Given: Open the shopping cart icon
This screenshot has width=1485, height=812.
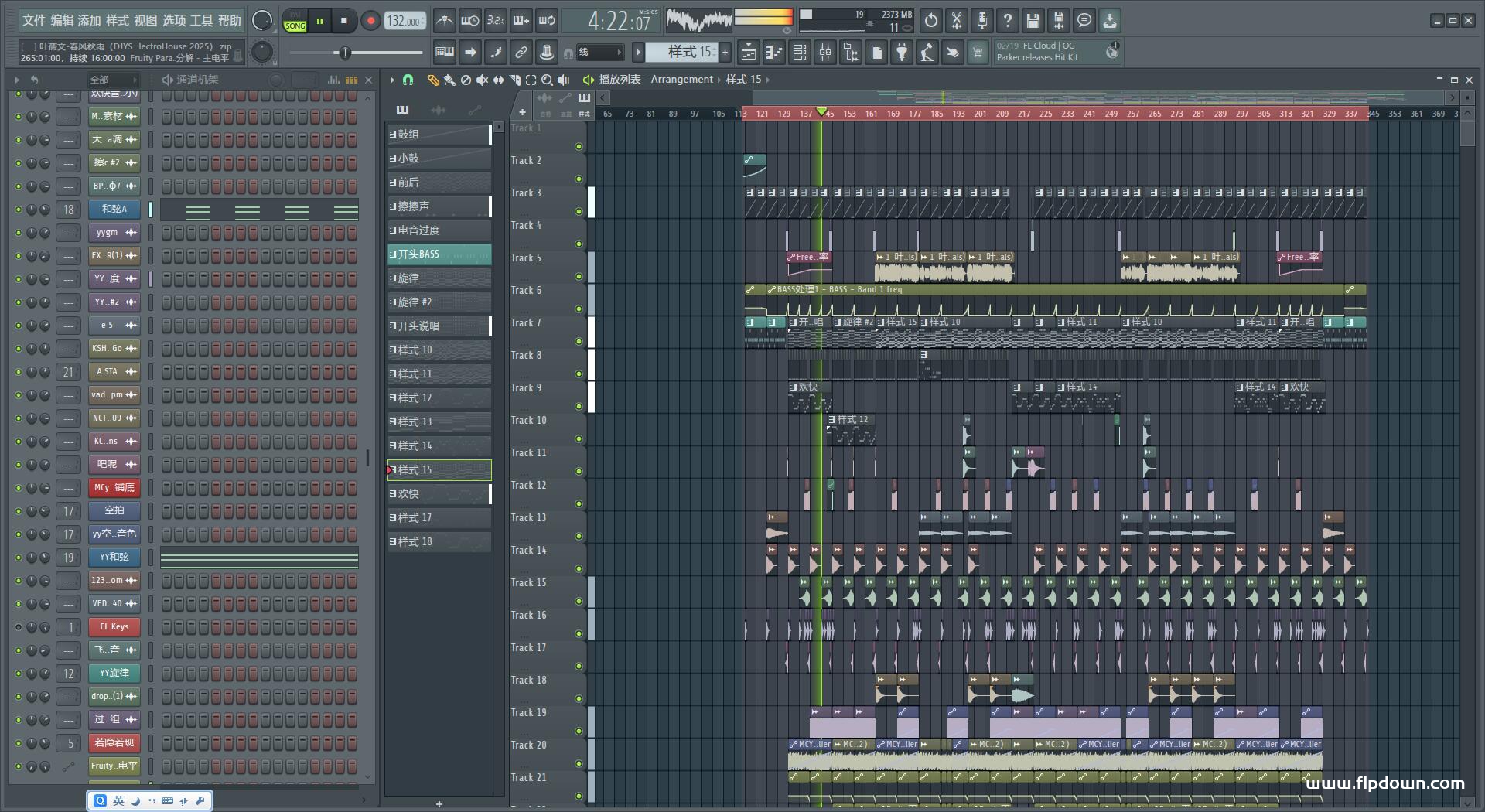Looking at the screenshot, I should click(978, 53).
